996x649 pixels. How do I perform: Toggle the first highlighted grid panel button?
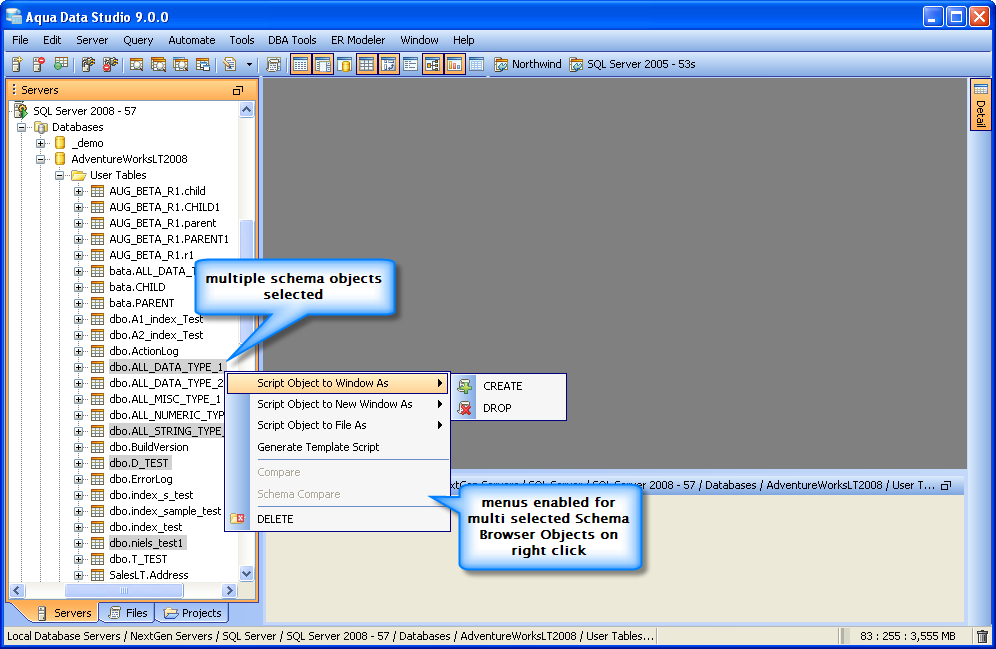pos(300,64)
